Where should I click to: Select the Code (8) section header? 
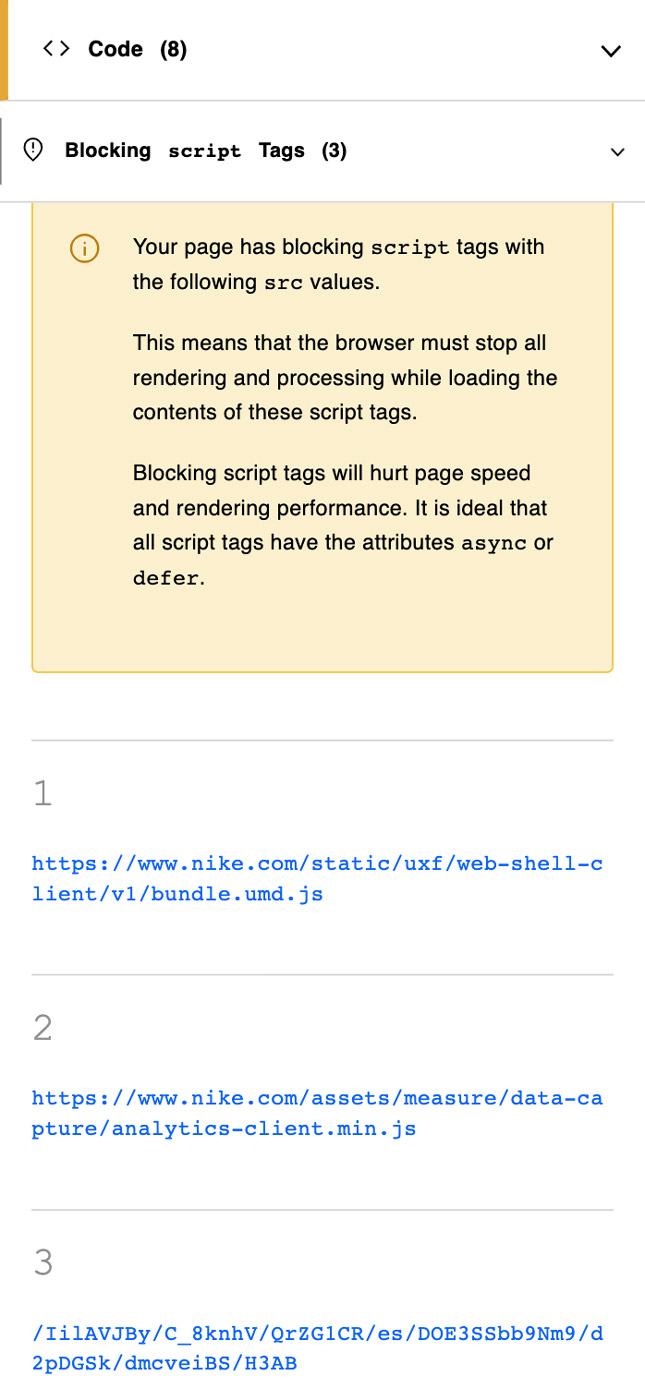pyautogui.click(x=137, y=49)
